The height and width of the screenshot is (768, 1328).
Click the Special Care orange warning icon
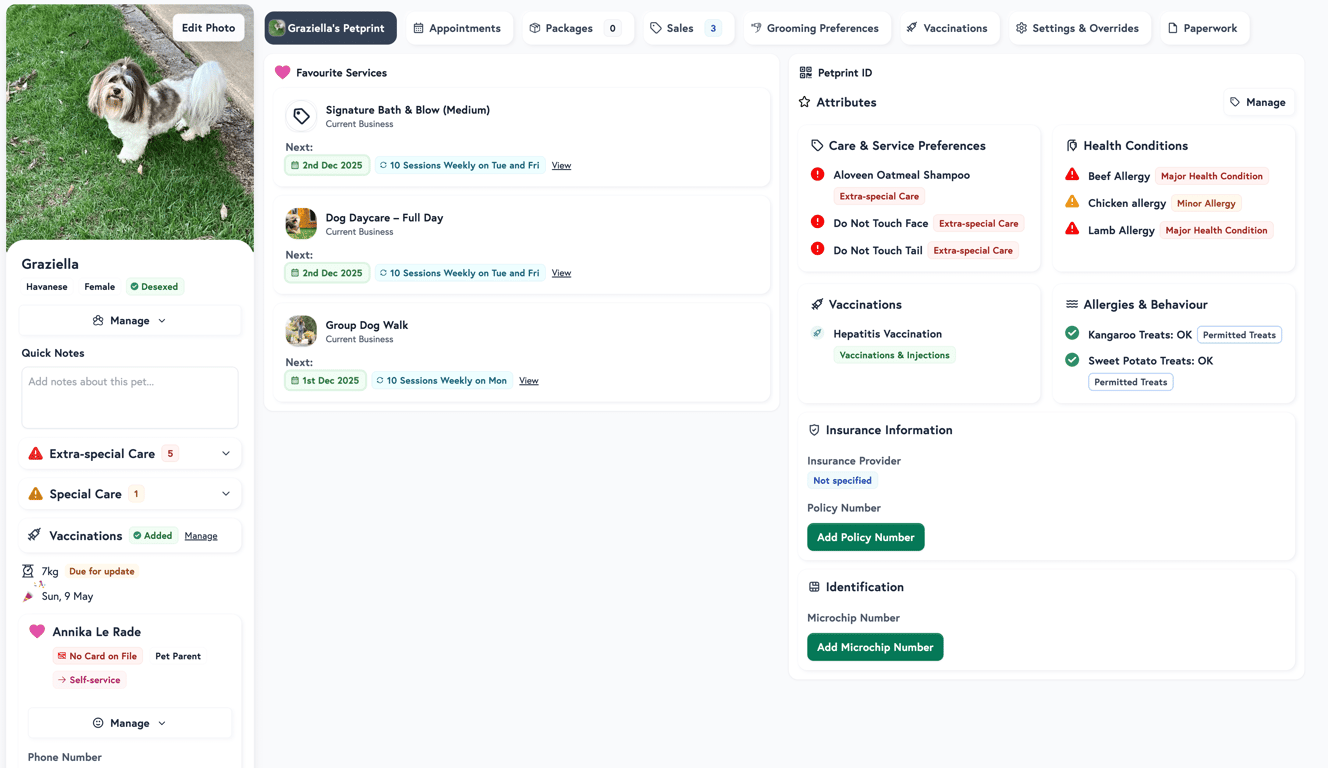[36, 493]
